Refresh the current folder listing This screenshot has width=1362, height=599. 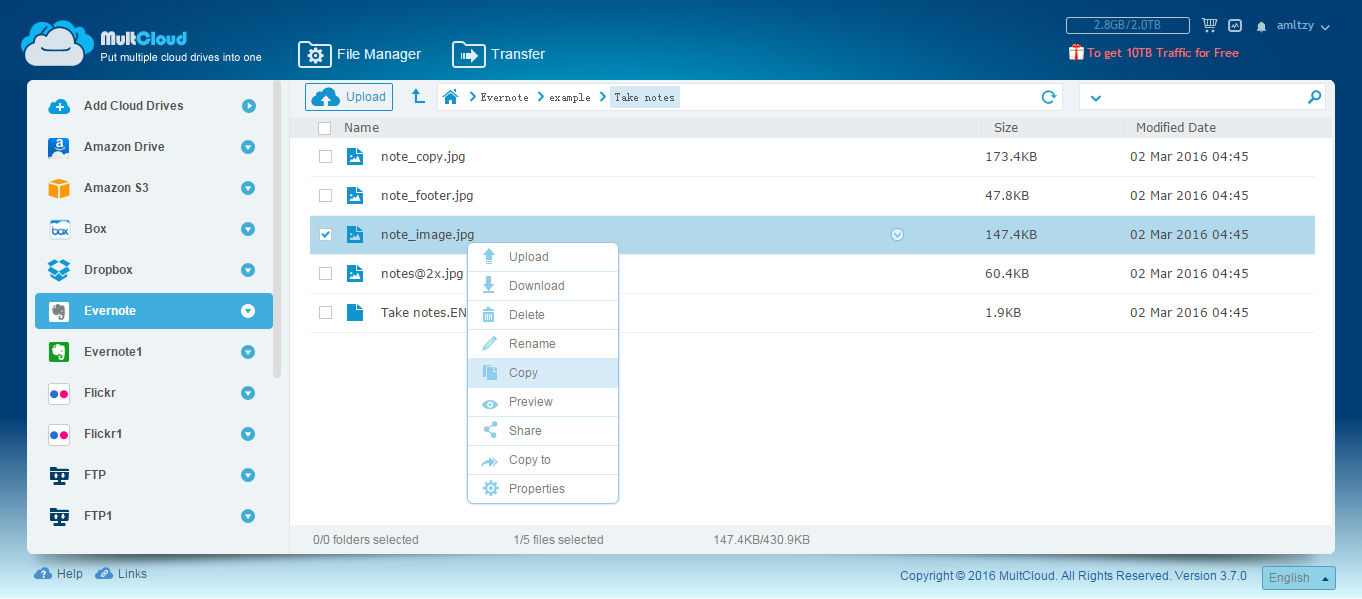coord(1049,97)
